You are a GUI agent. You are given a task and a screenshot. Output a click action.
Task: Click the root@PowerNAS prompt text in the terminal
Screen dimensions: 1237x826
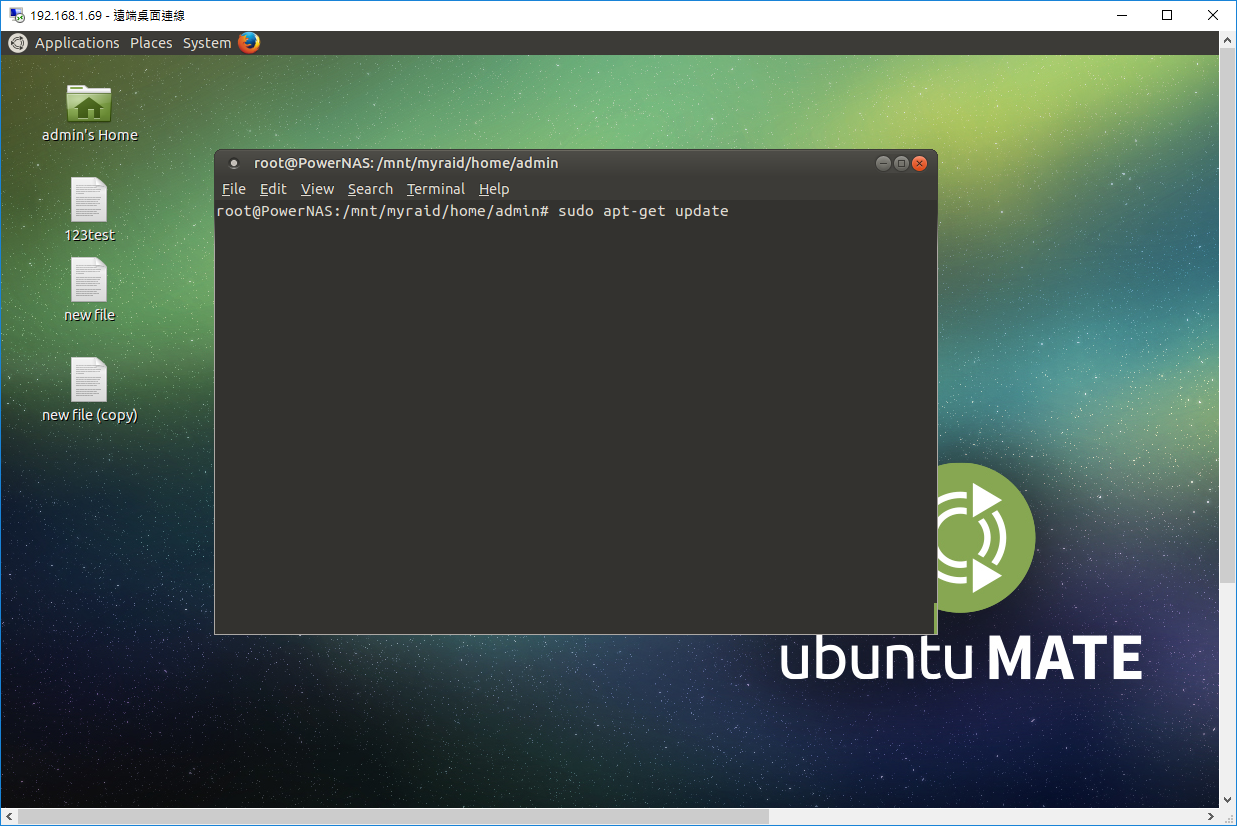(x=383, y=211)
